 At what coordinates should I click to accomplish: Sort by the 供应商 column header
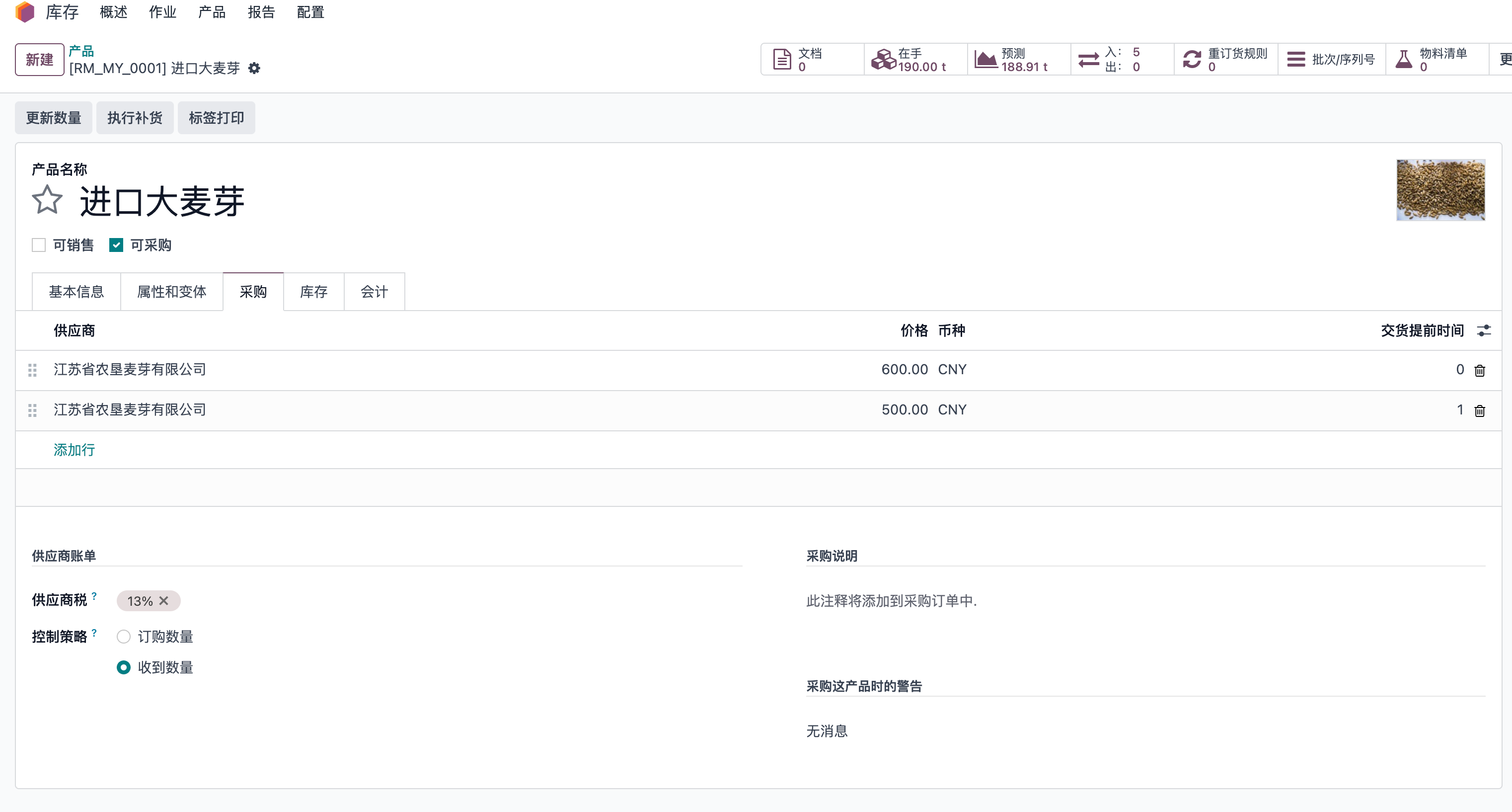pos(74,330)
